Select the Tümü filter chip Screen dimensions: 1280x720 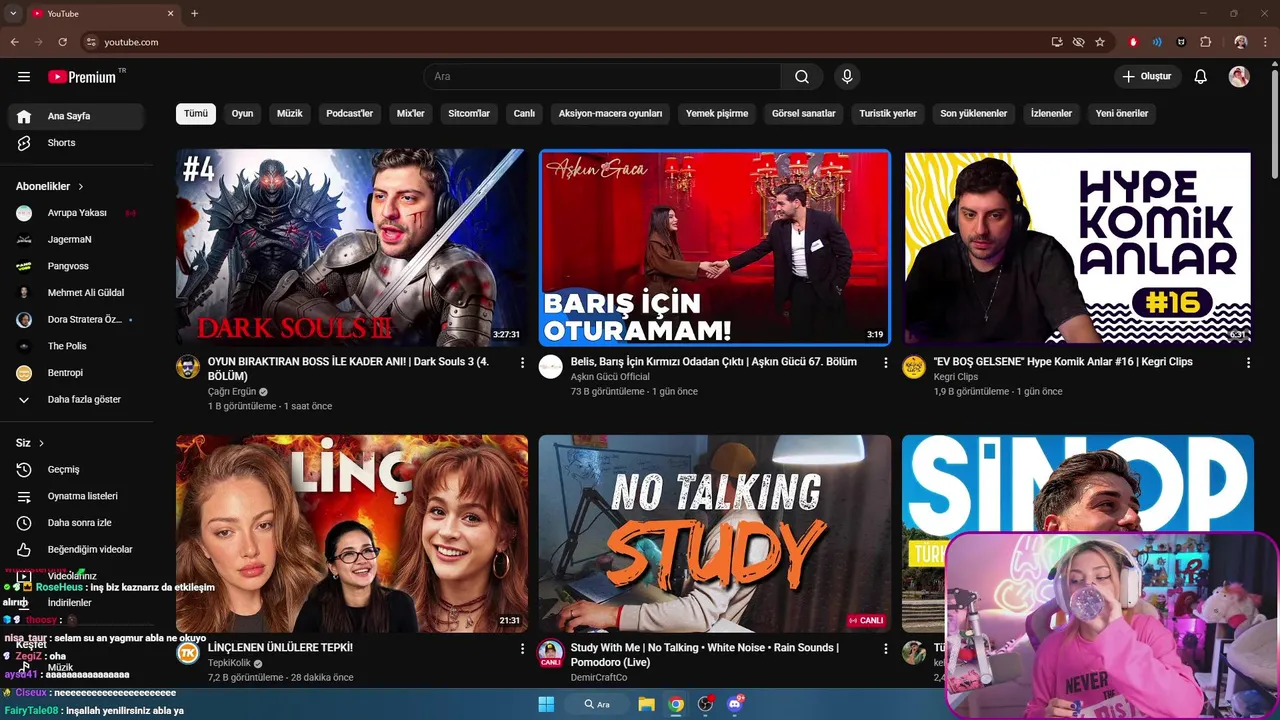196,114
